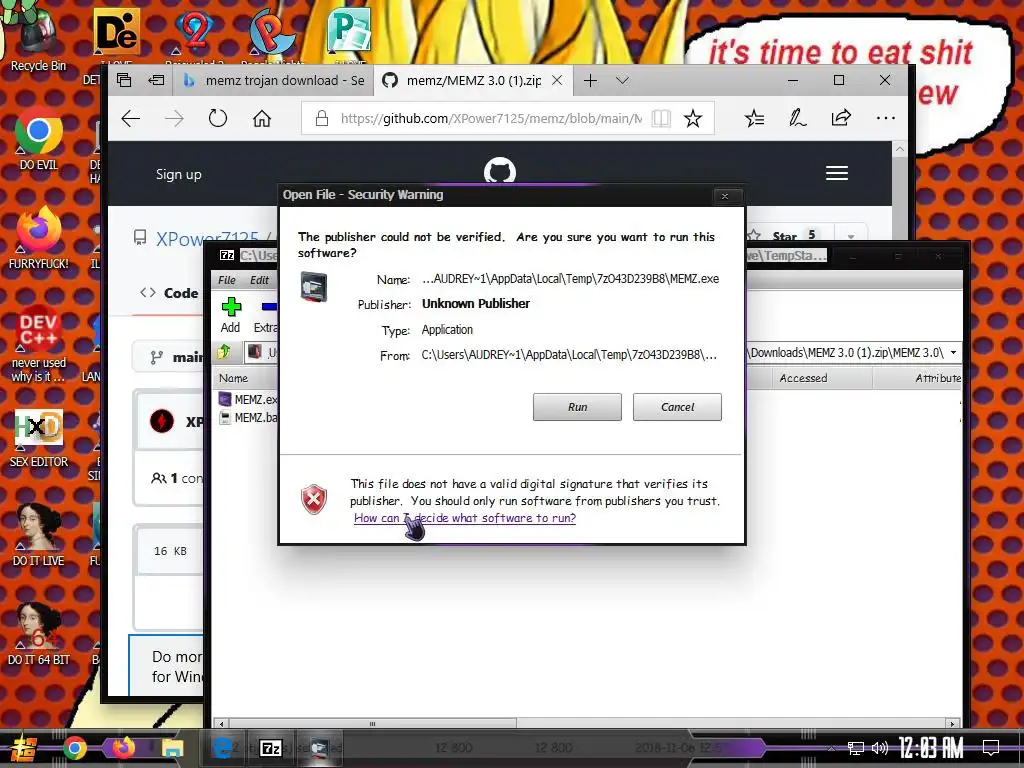
Task: Go back in the Edge browser
Action: click(131, 118)
